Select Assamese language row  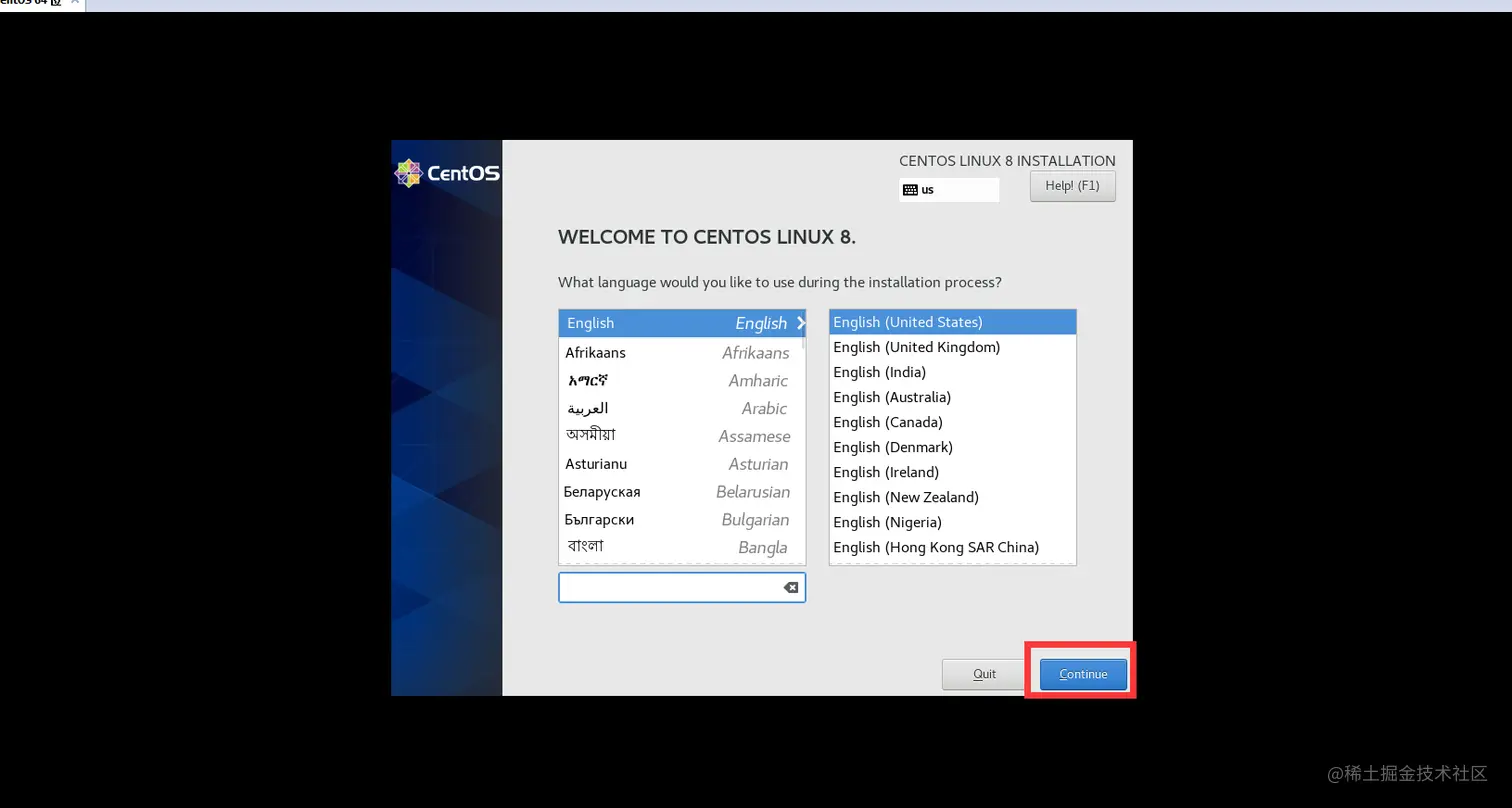(x=681, y=436)
